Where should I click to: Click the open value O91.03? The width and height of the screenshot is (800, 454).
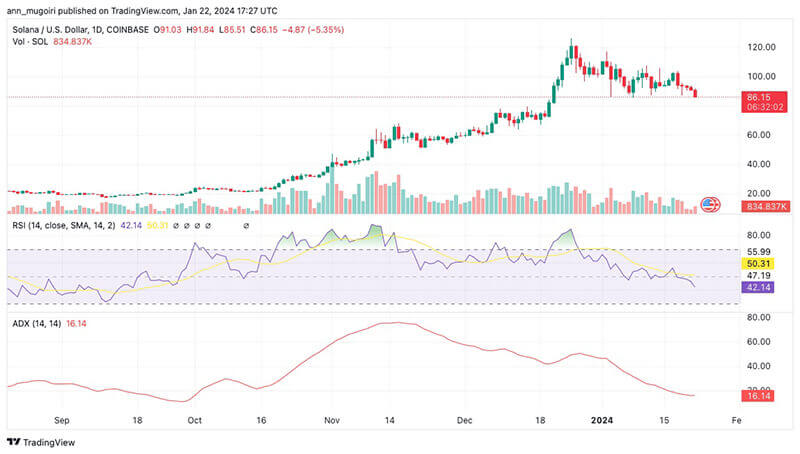pyautogui.click(x=167, y=30)
